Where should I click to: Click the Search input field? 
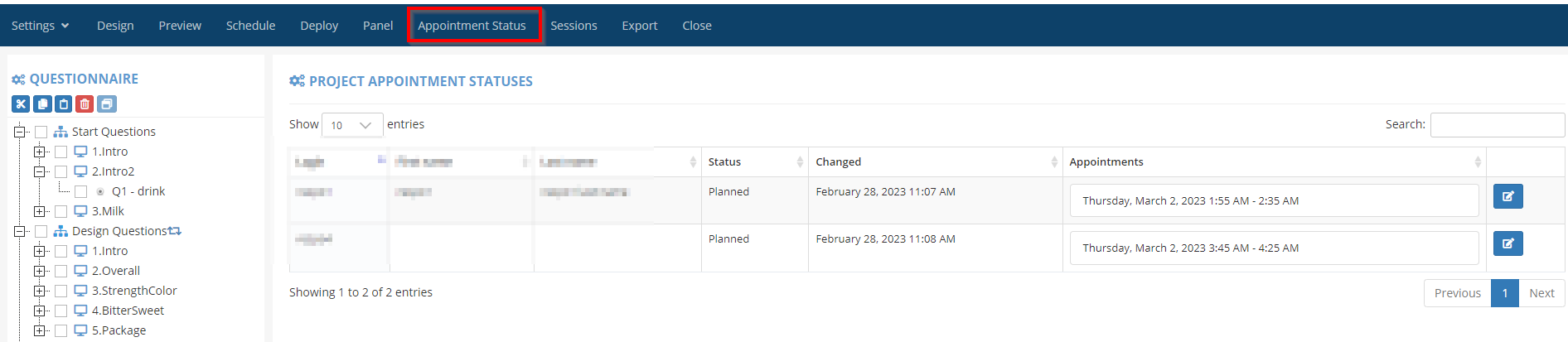click(x=1497, y=125)
